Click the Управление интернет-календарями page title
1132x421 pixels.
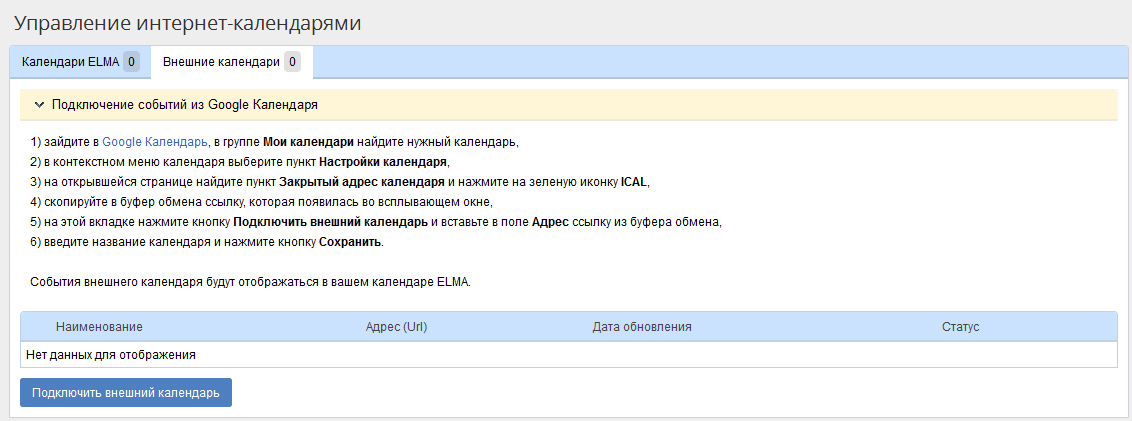(x=188, y=23)
